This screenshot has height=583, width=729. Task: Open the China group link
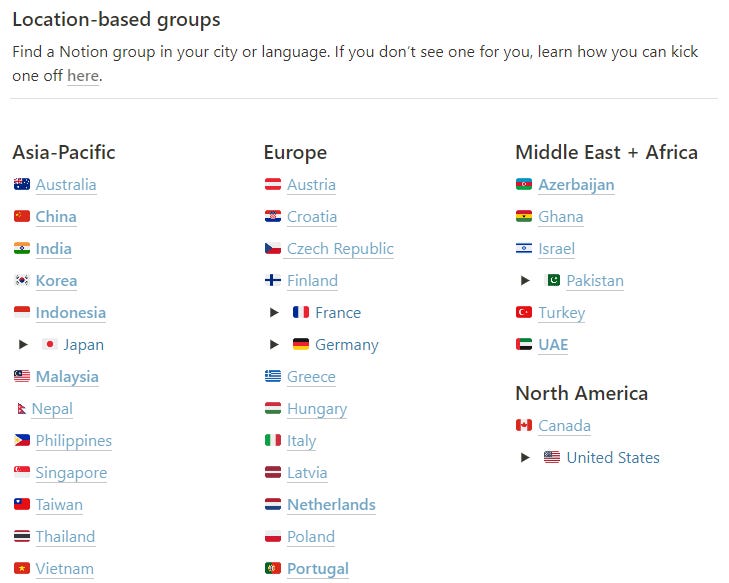(x=56, y=217)
